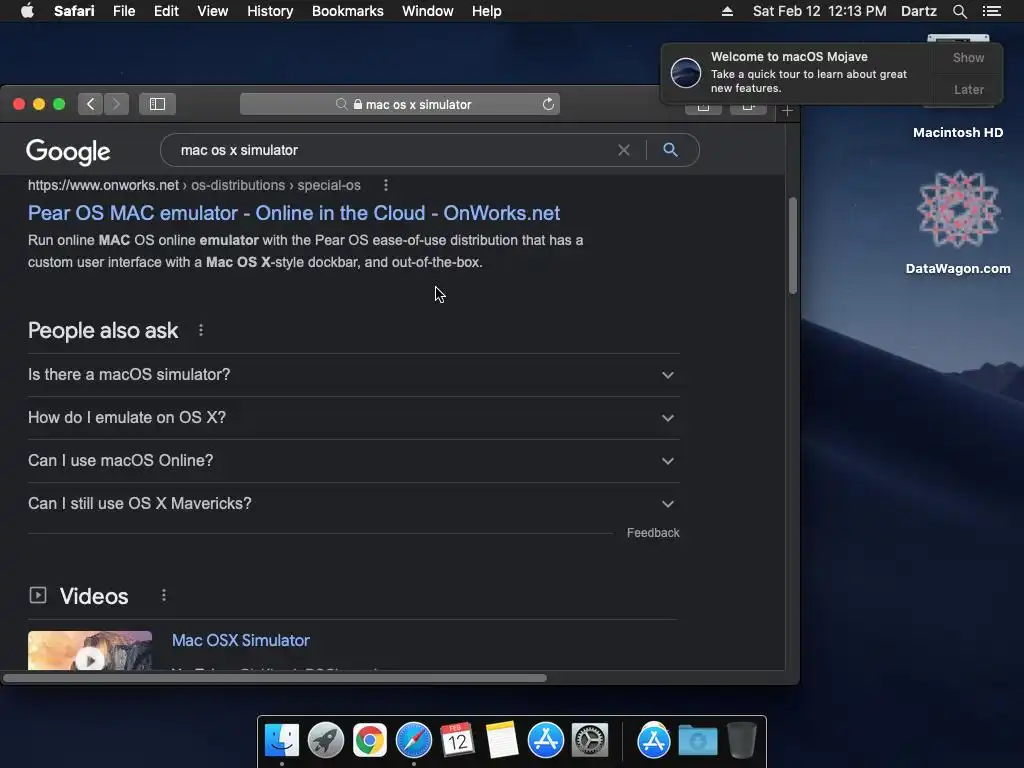Open Pear OS MAC emulator OnWorks link
1024x768 pixels.
tap(294, 213)
